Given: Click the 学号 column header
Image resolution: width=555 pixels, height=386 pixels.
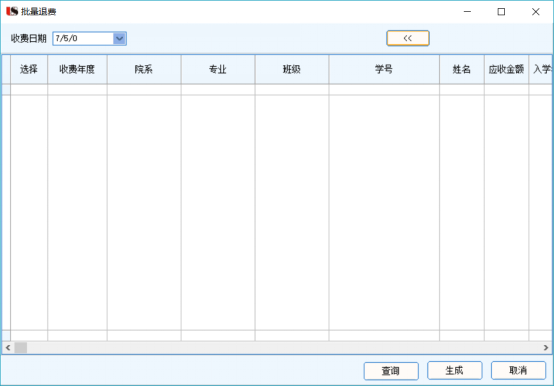Looking at the screenshot, I should [x=384, y=69].
